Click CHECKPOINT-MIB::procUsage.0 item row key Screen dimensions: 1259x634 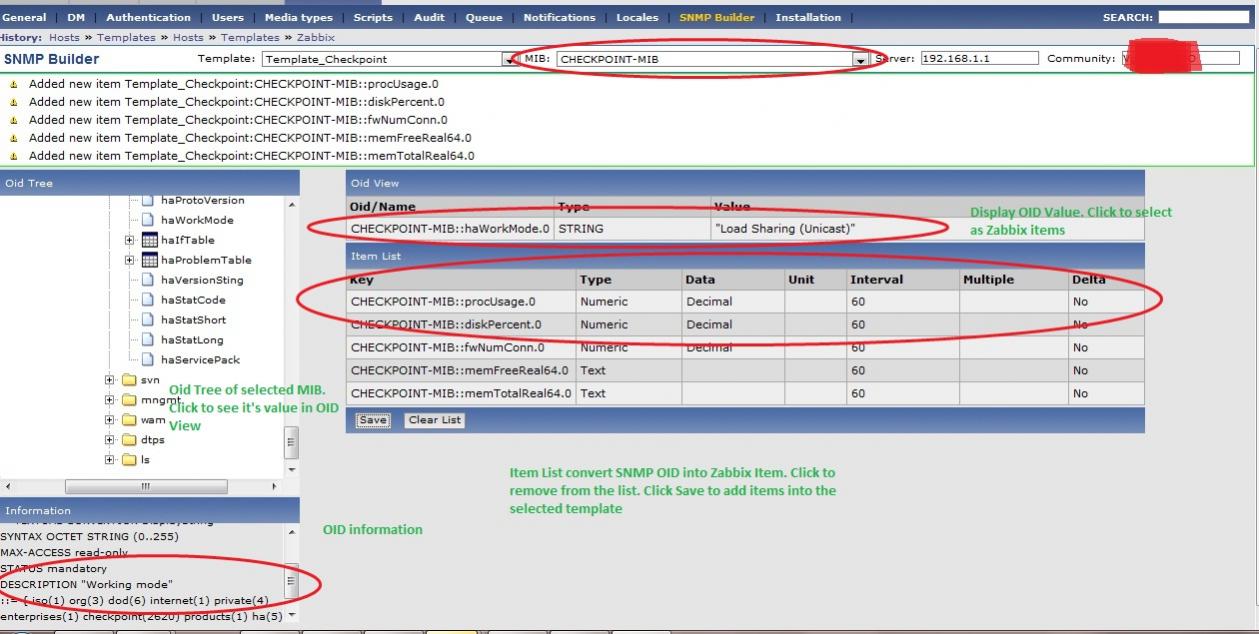coord(443,301)
